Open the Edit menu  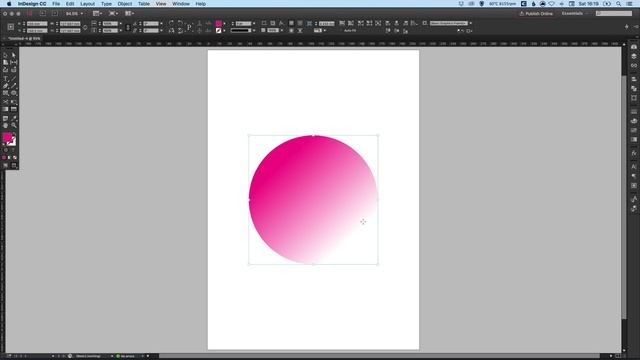point(70,4)
